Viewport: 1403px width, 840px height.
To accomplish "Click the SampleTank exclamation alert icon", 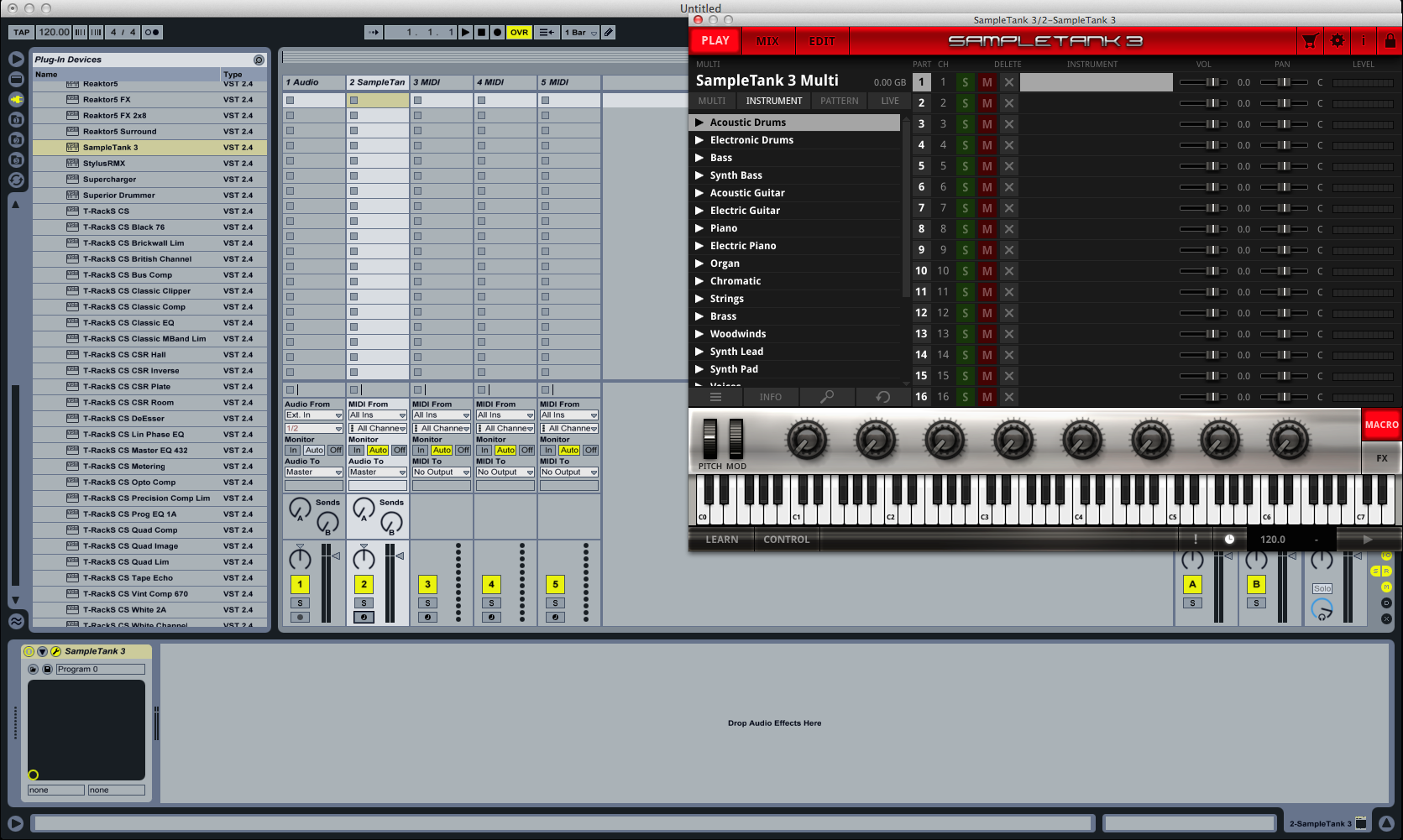I will (1196, 540).
